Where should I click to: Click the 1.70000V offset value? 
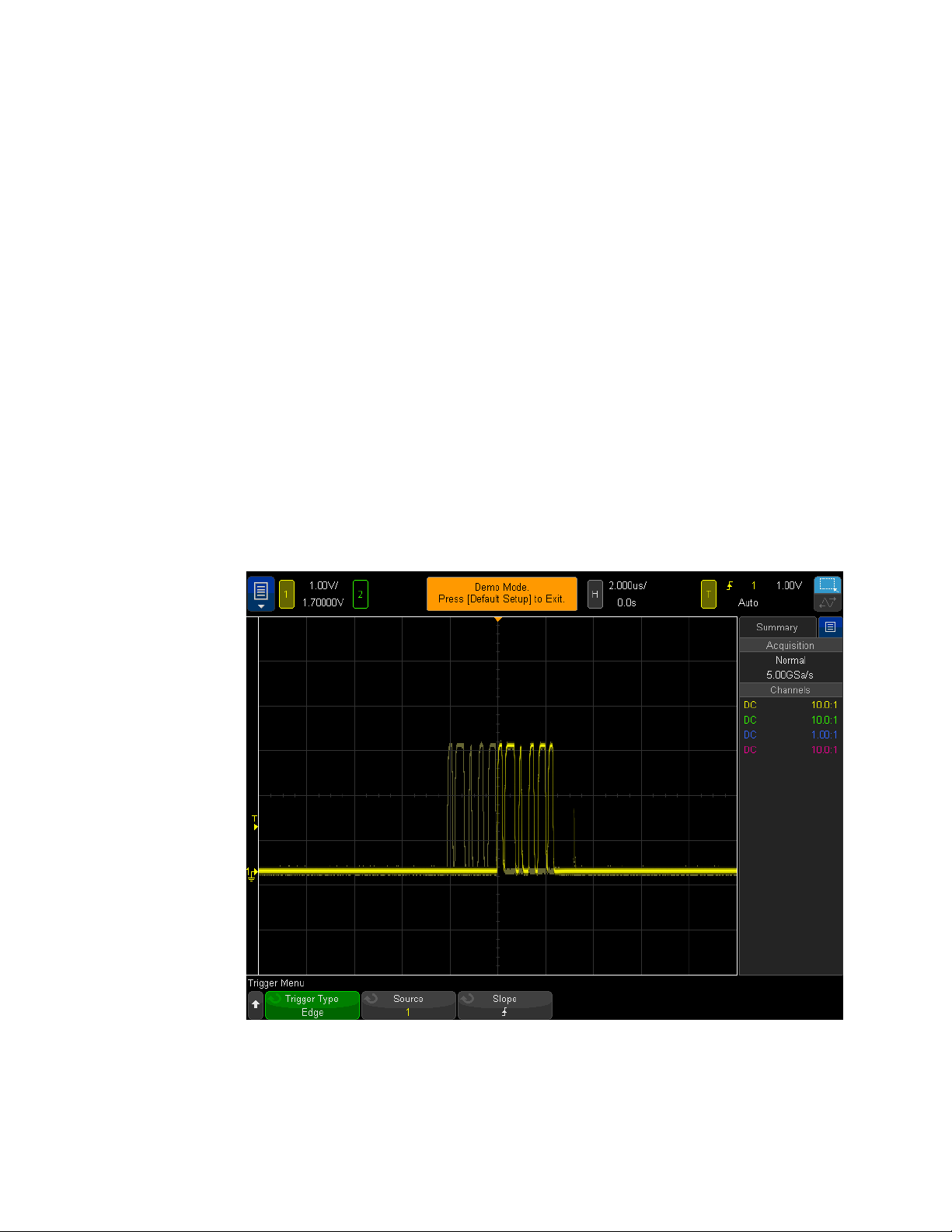pyautogui.click(x=323, y=602)
